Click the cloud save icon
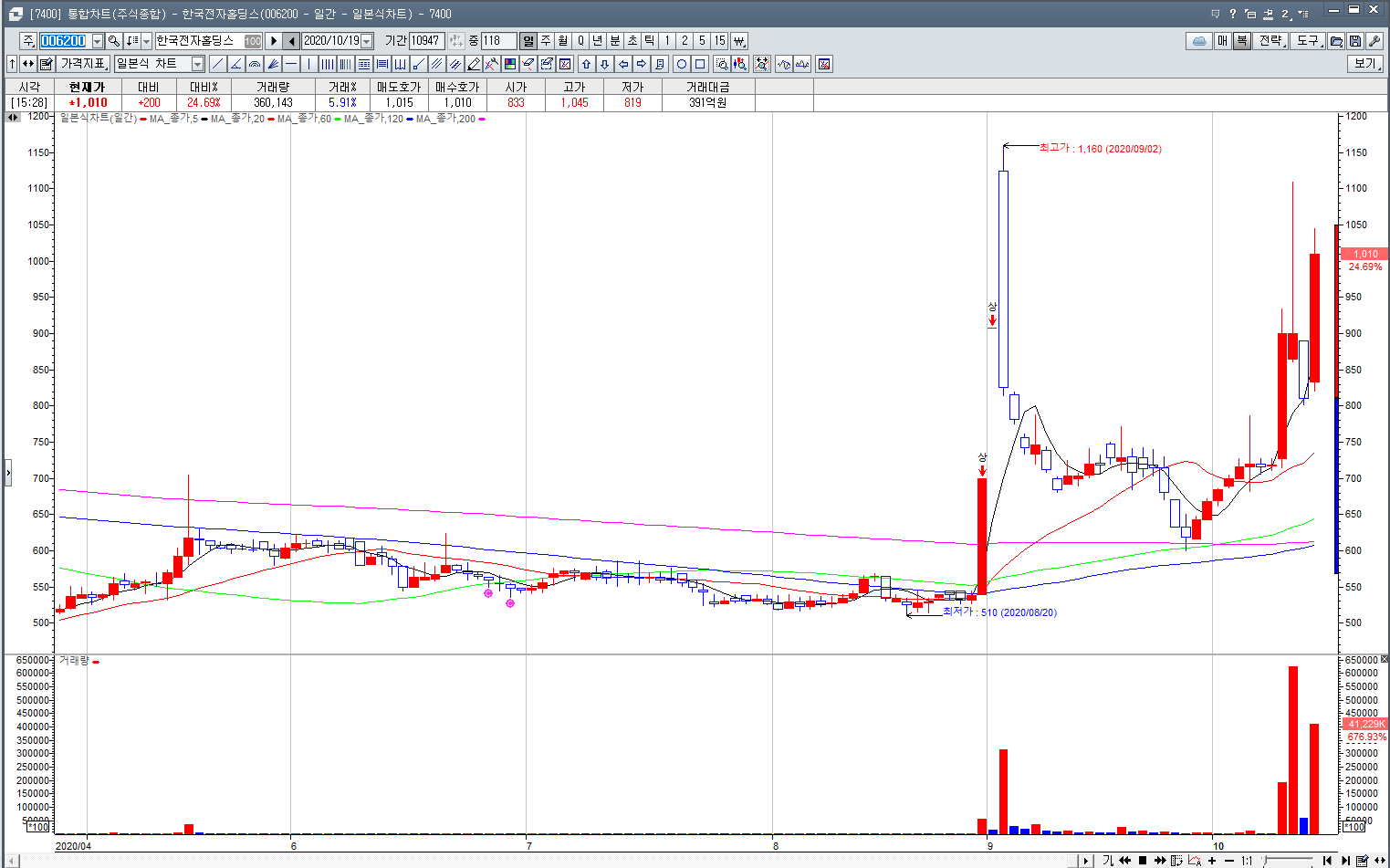1390x868 pixels. tap(1199, 41)
